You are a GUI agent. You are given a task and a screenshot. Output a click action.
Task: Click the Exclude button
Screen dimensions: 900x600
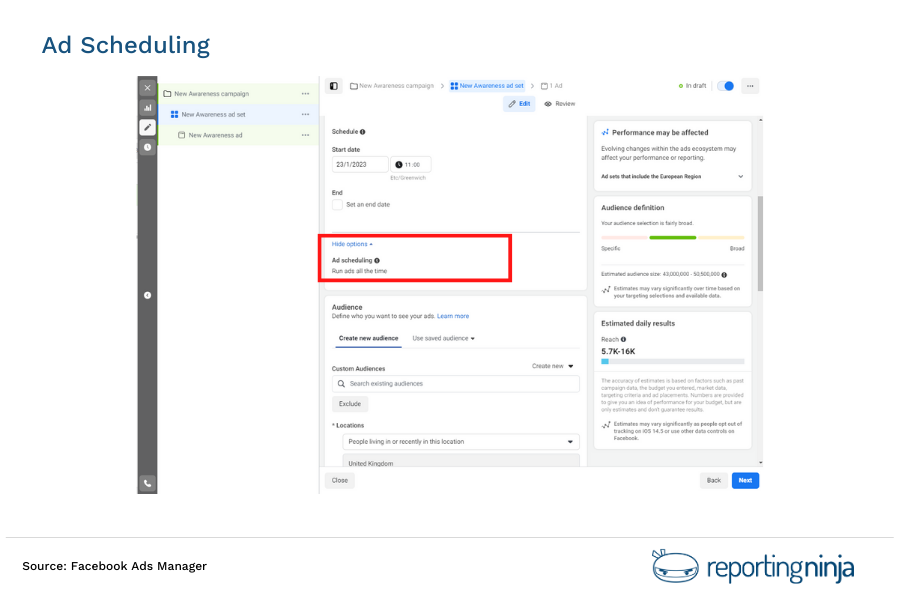(x=350, y=404)
